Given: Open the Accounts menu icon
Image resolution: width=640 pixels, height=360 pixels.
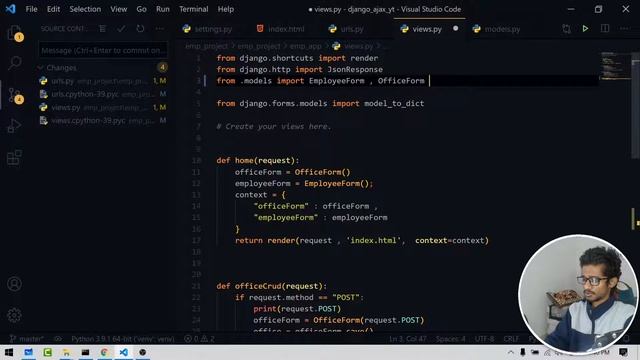Looking at the screenshot, I should point(15,284).
